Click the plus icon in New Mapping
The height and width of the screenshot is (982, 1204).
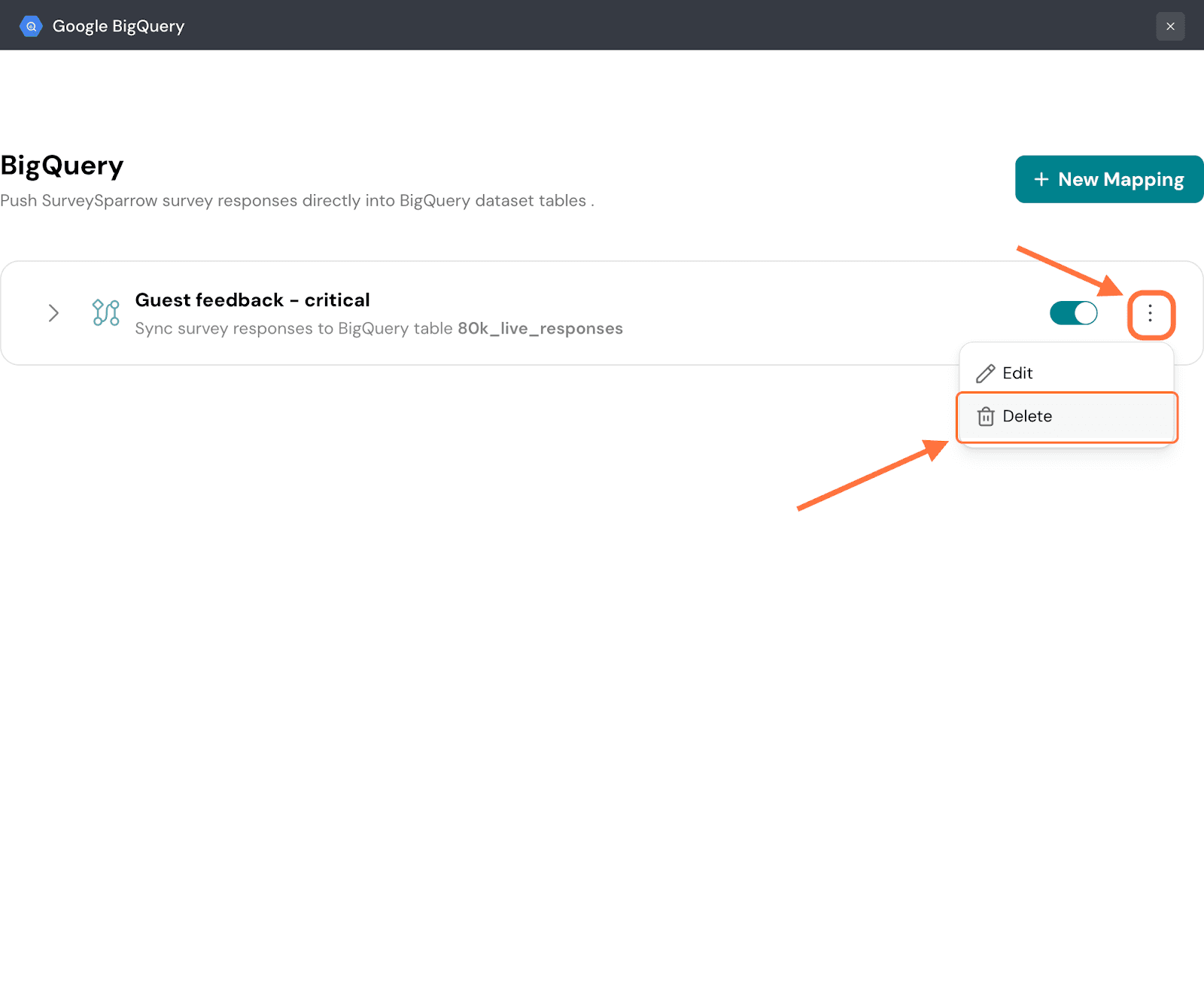click(x=1041, y=179)
